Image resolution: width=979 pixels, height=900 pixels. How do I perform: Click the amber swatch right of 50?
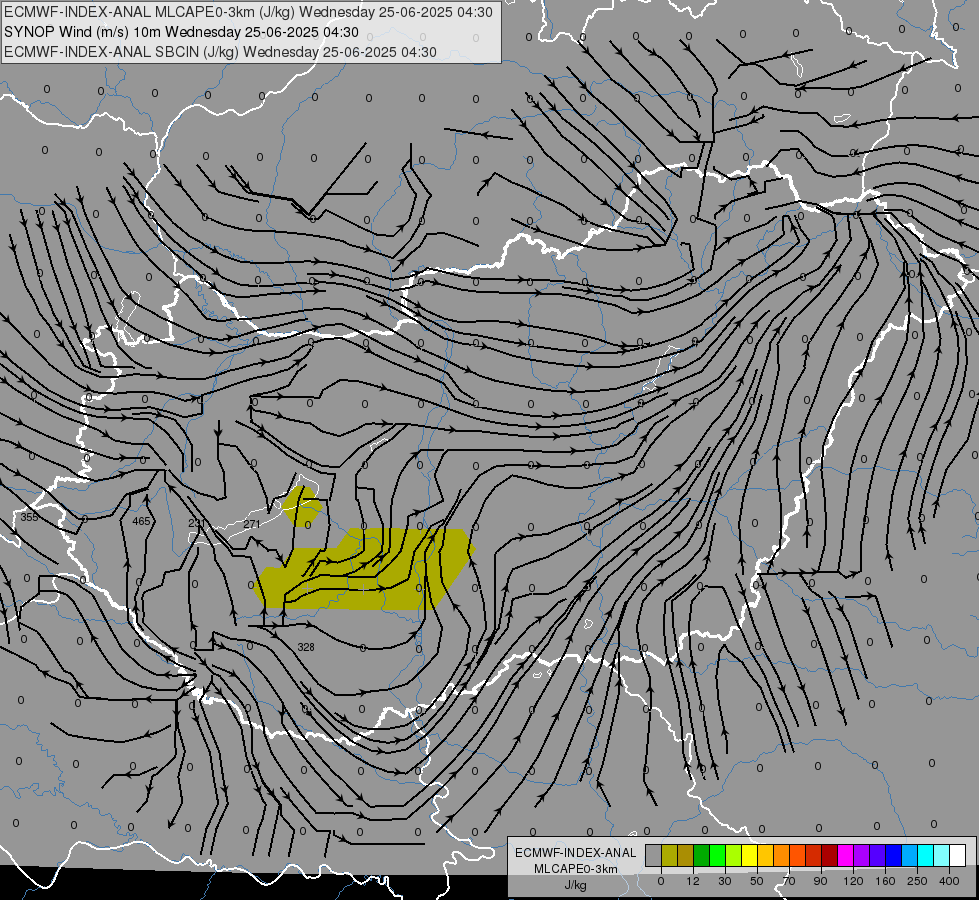click(x=765, y=855)
